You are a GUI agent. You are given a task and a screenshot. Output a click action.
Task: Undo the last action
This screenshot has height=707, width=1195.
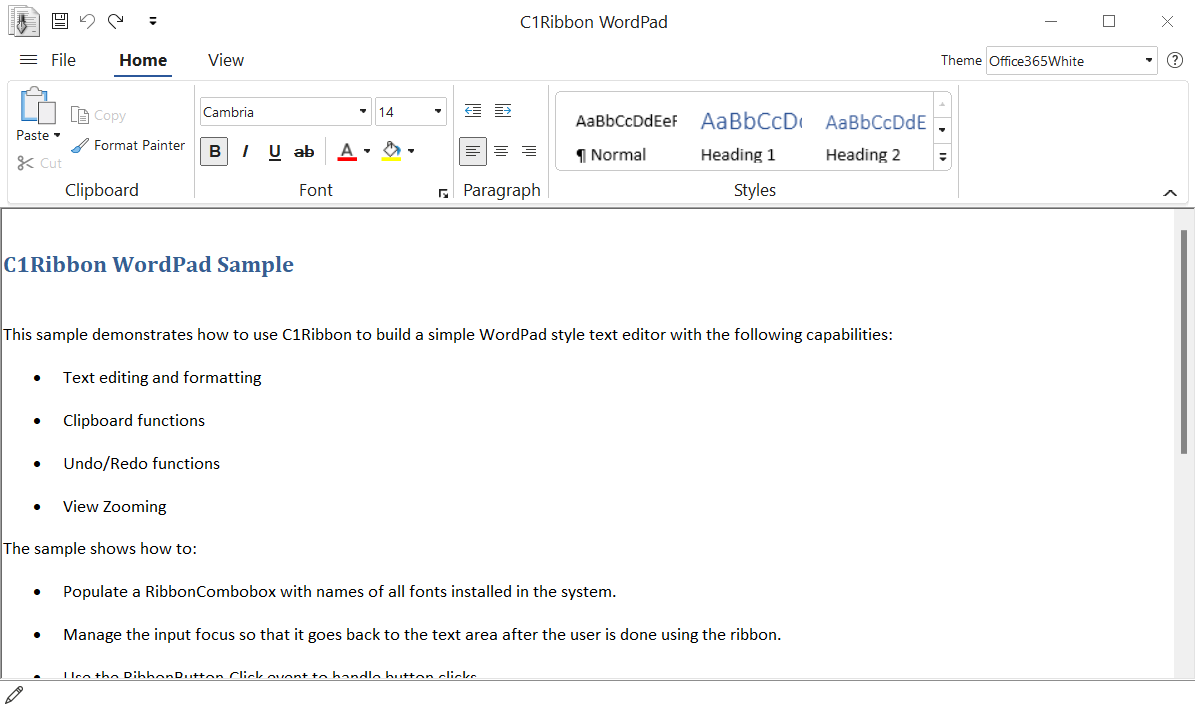pos(88,21)
